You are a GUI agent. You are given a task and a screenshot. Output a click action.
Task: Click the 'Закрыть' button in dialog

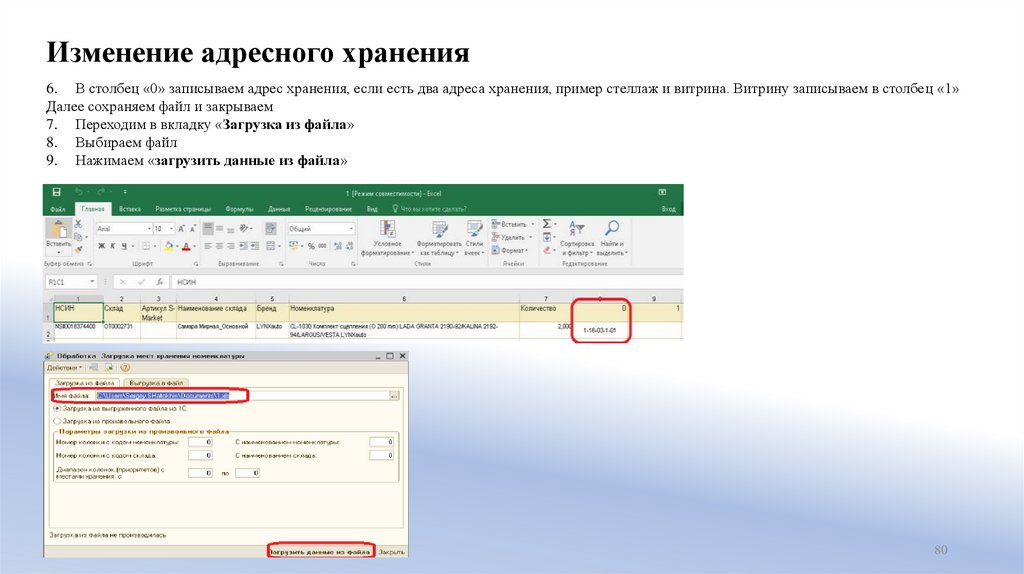392,552
